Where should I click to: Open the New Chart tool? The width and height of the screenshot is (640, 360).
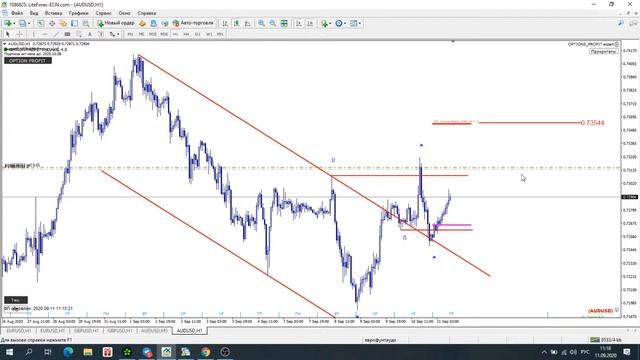[7, 23]
